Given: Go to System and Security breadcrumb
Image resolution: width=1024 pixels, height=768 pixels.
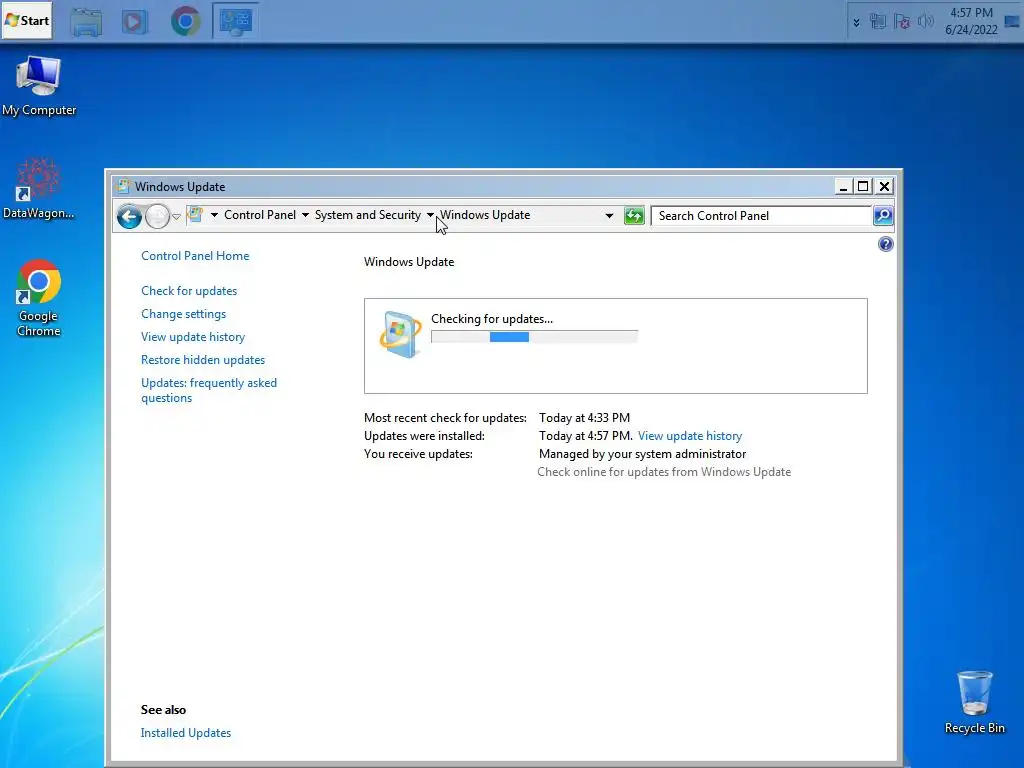Looking at the screenshot, I should pyautogui.click(x=368, y=215).
